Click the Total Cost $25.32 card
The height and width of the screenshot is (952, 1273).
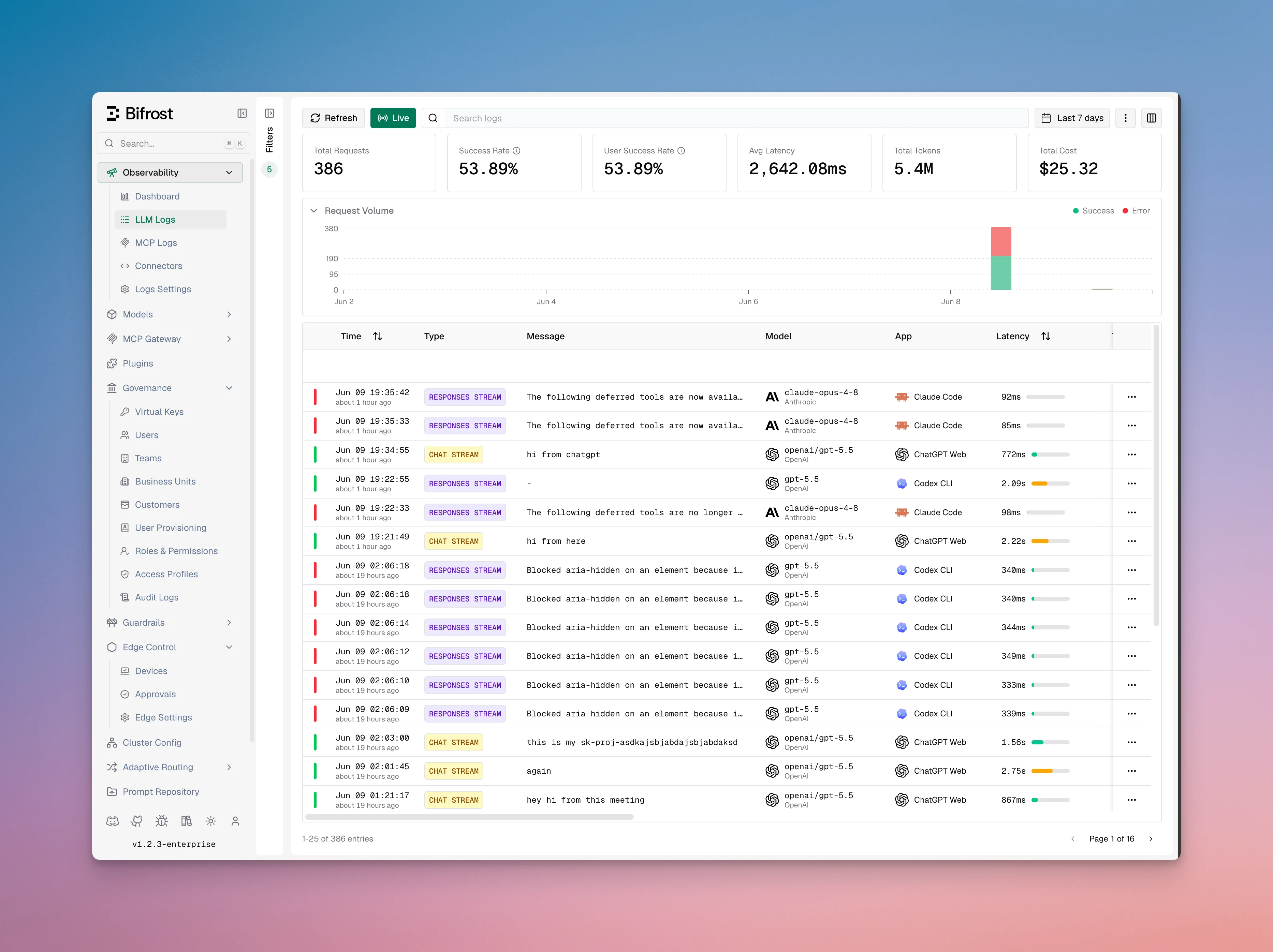(1094, 163)
